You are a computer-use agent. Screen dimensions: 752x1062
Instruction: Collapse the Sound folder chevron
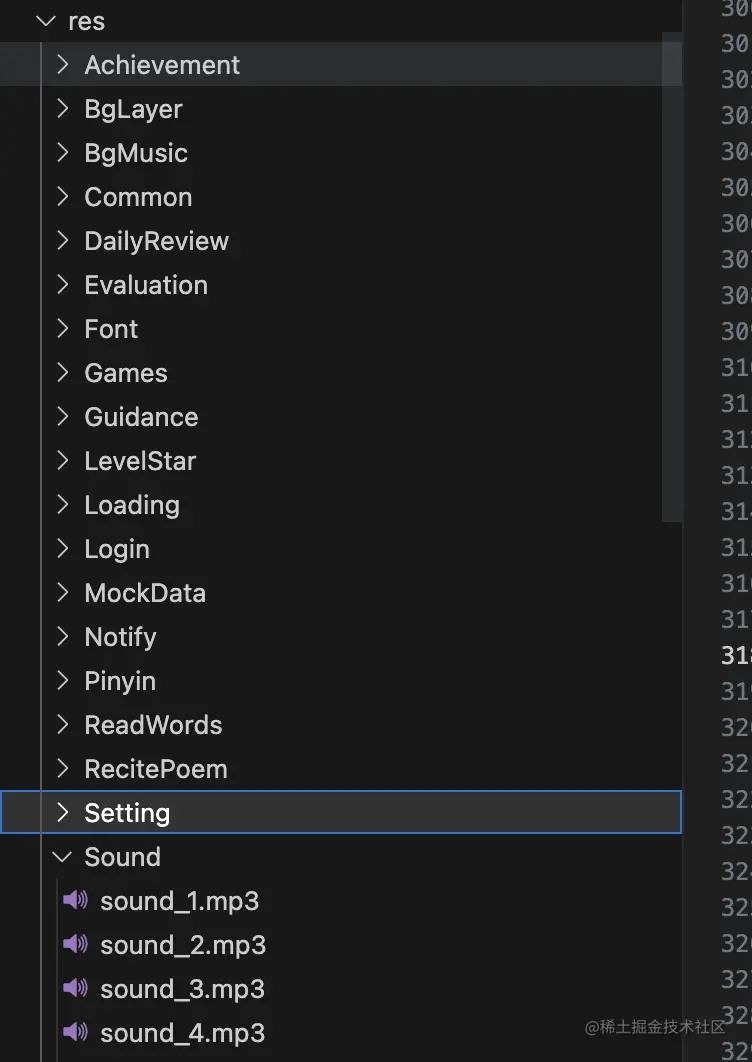point(61,856)
